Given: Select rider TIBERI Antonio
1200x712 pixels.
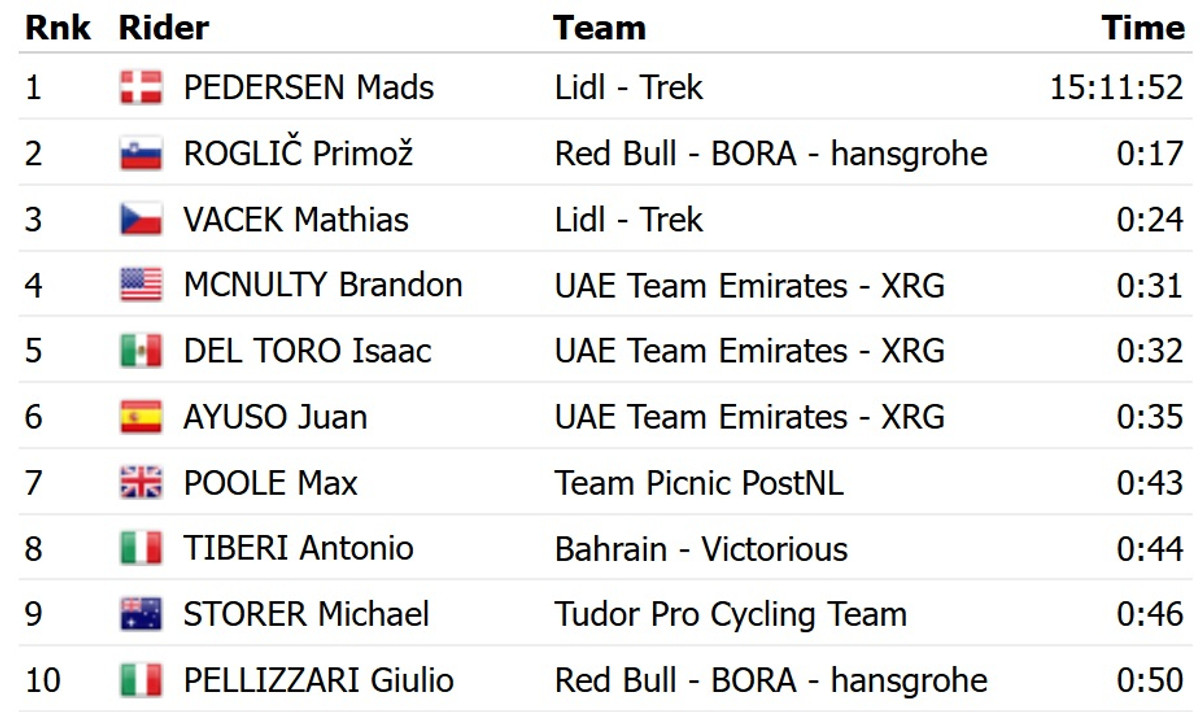Looking at the screenshot, I should (298, 549).
